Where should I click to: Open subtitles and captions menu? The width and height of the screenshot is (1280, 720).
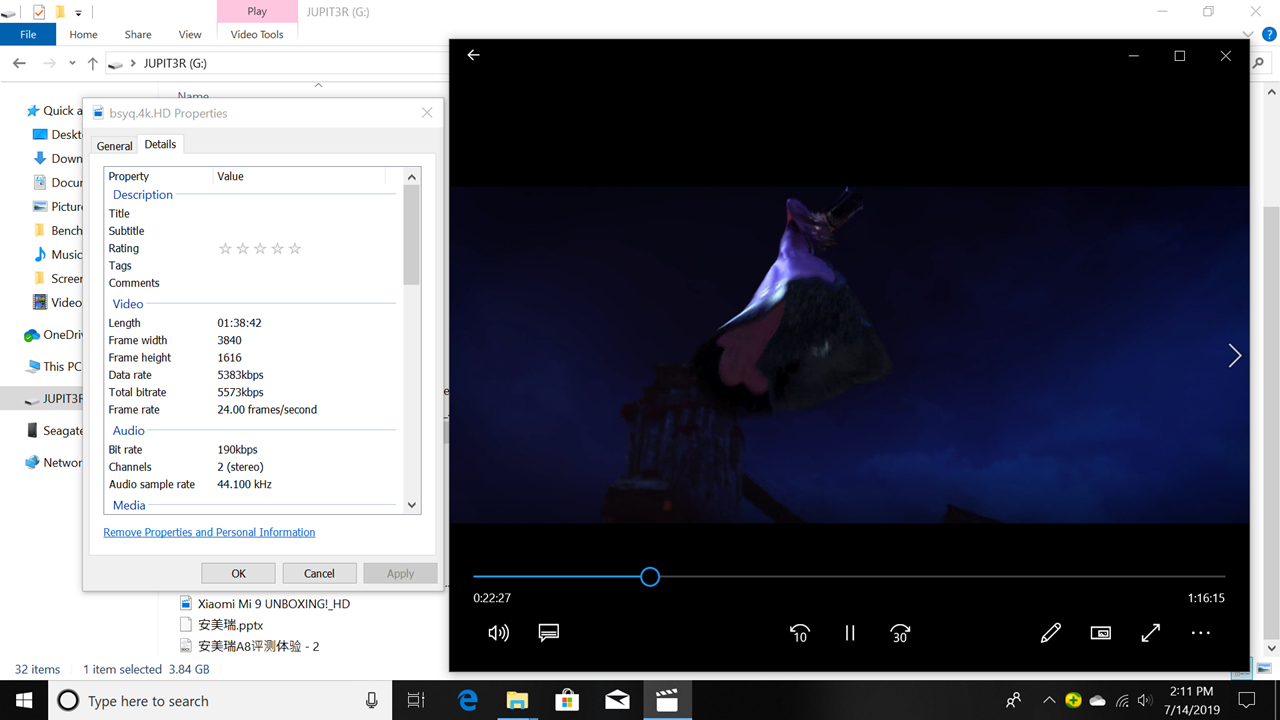pyautogui.click(x=548, y=633)
